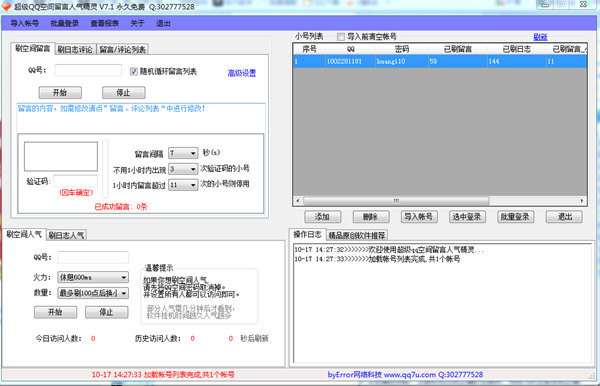
Task: Switch to 刷日志人气 tab
Action: [66, 235]
